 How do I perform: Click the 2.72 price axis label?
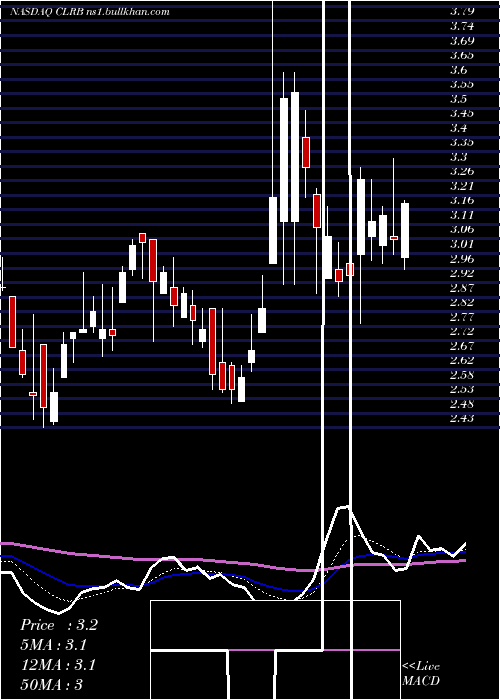click(x=462, y=331)
